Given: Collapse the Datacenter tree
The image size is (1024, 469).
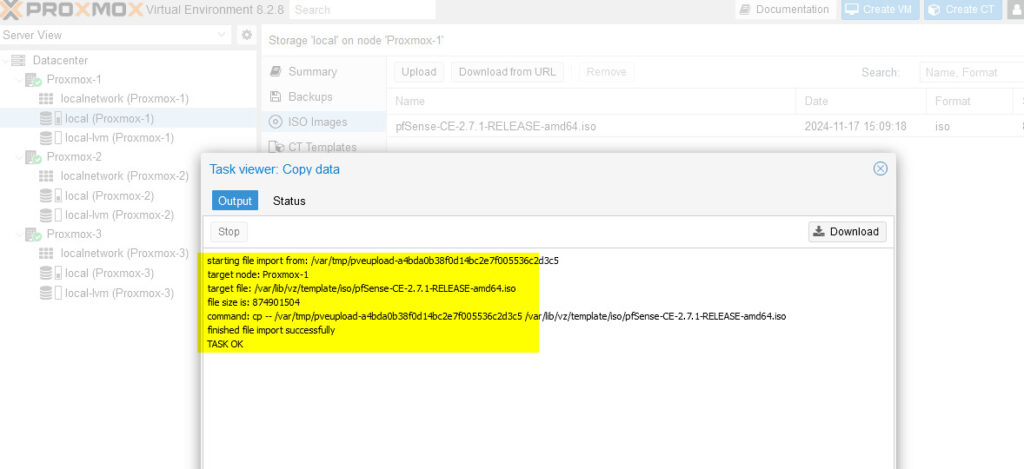Looking at the screenshot, I should [6, 60].
